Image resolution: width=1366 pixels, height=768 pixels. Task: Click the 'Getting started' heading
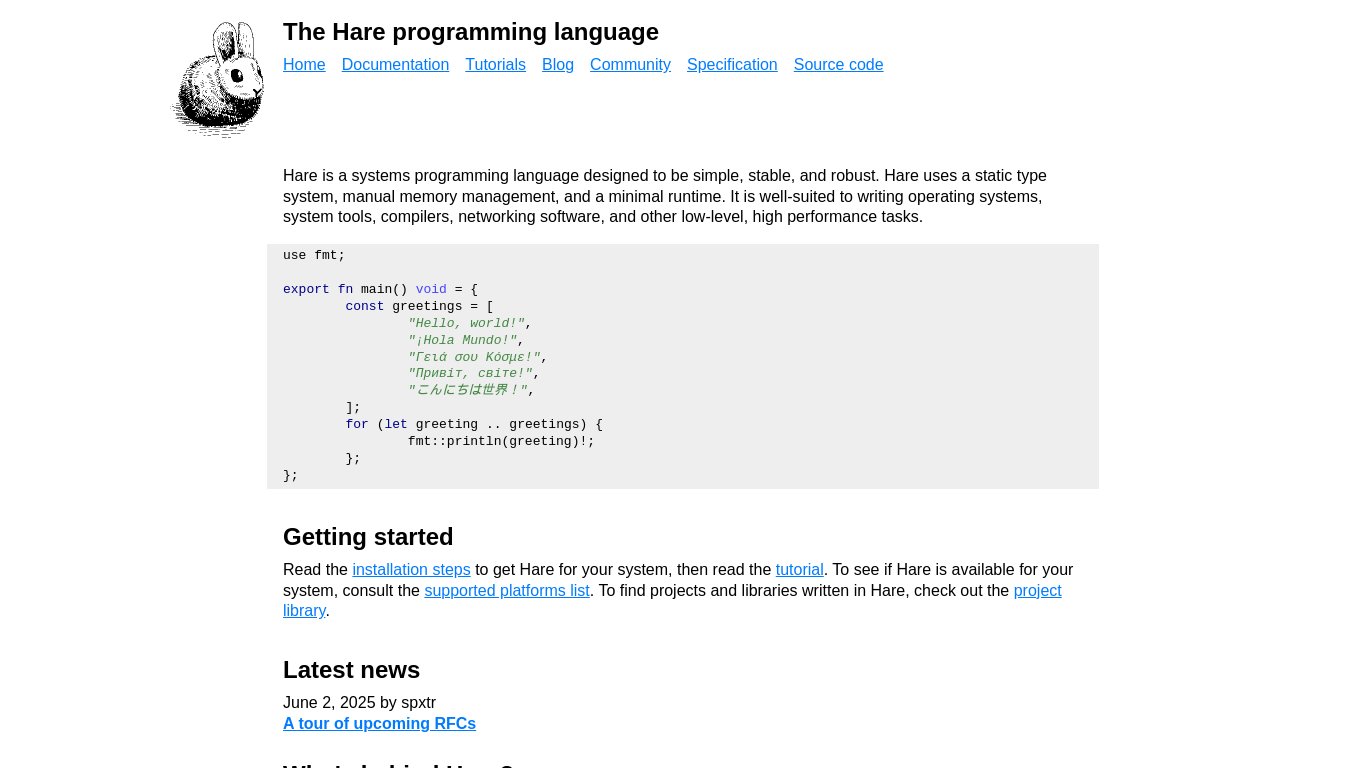coord(368,537)
